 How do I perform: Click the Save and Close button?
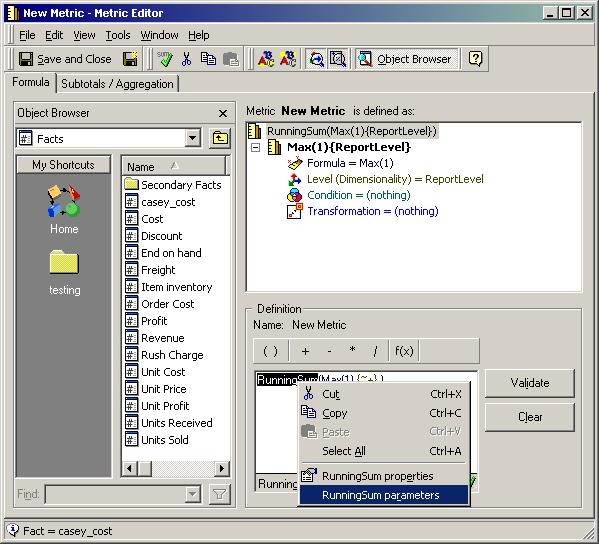(x=65, y=59)
